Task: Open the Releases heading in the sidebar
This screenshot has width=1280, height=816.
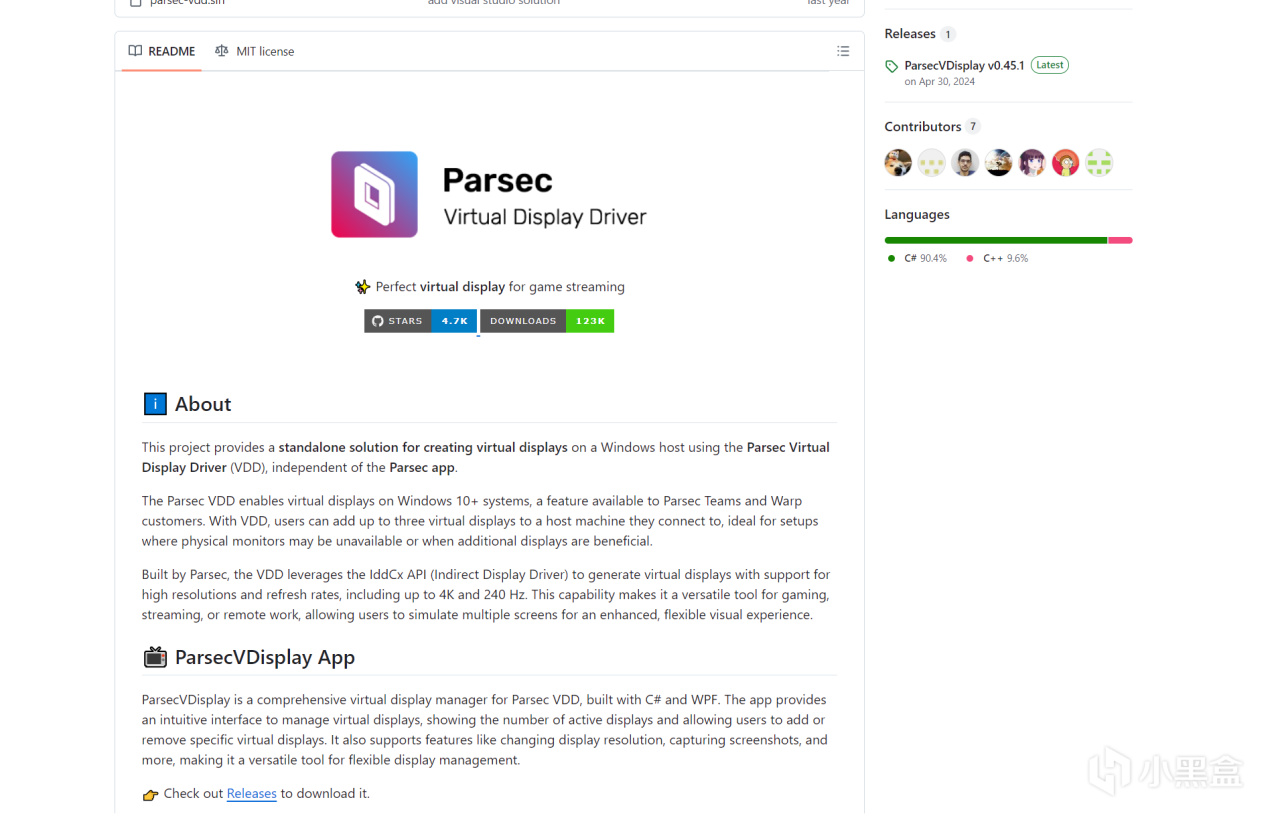Action: pos(910,34)
